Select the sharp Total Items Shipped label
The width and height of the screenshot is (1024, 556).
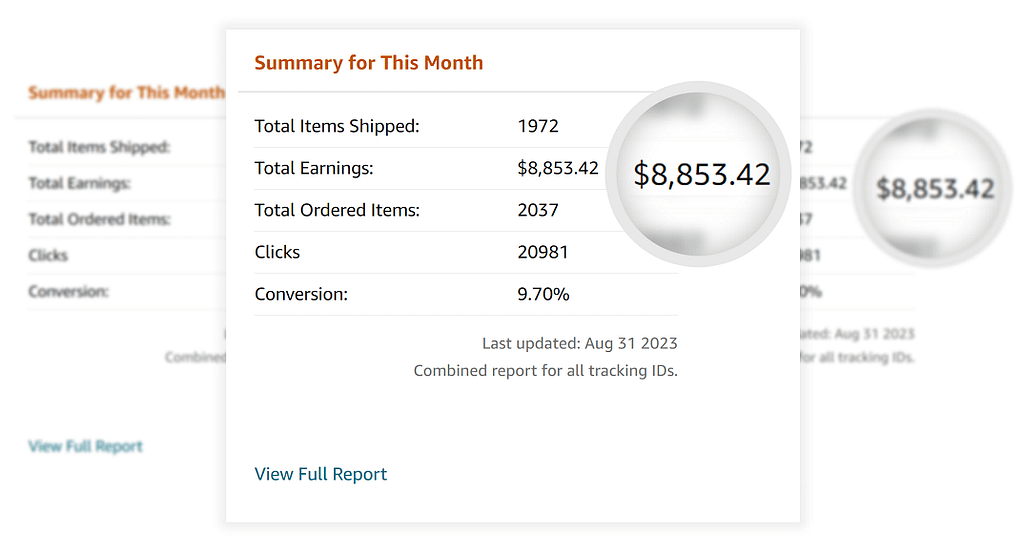[x=337, y=126]
